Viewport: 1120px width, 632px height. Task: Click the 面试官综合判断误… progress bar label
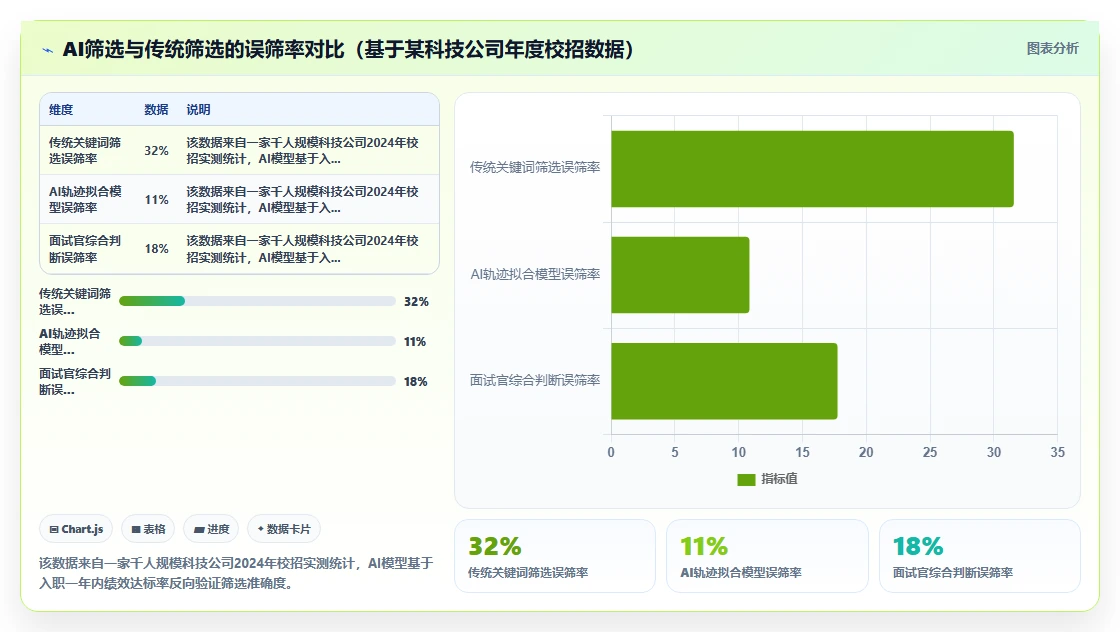point(75,381)
